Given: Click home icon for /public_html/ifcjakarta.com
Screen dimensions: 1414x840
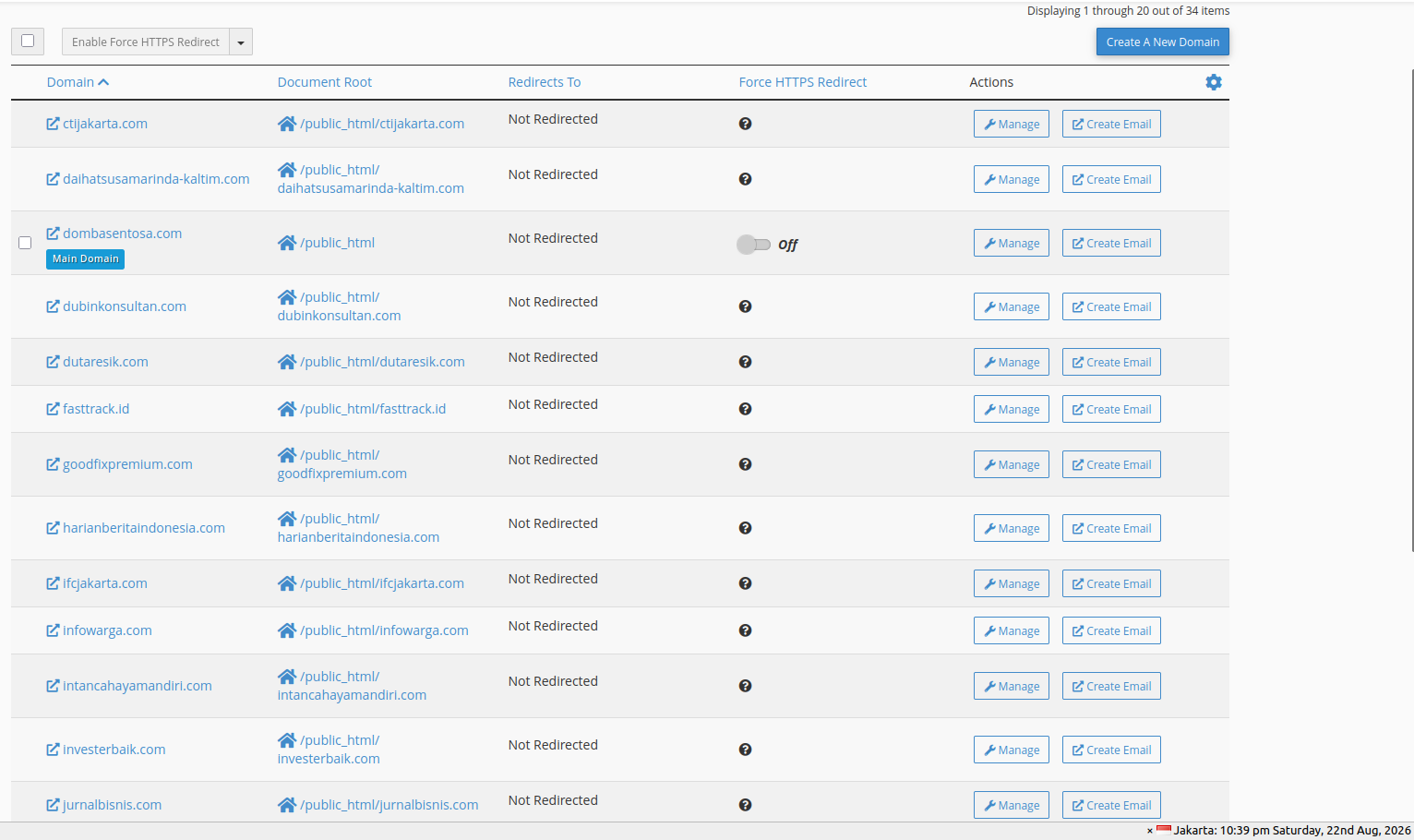Looking at the screenshot, I should [x=287, y=583].
